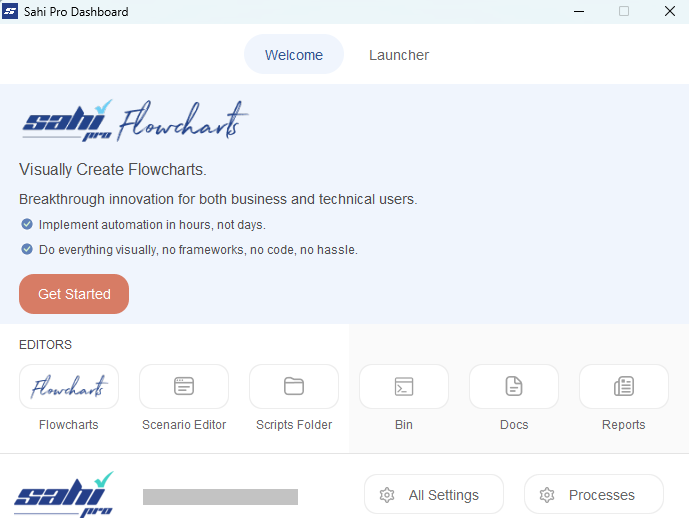Image resolution: width=689 pixels, height=530 pixels.
Task: Open the Docs document icon
Action: coord(514,386)
